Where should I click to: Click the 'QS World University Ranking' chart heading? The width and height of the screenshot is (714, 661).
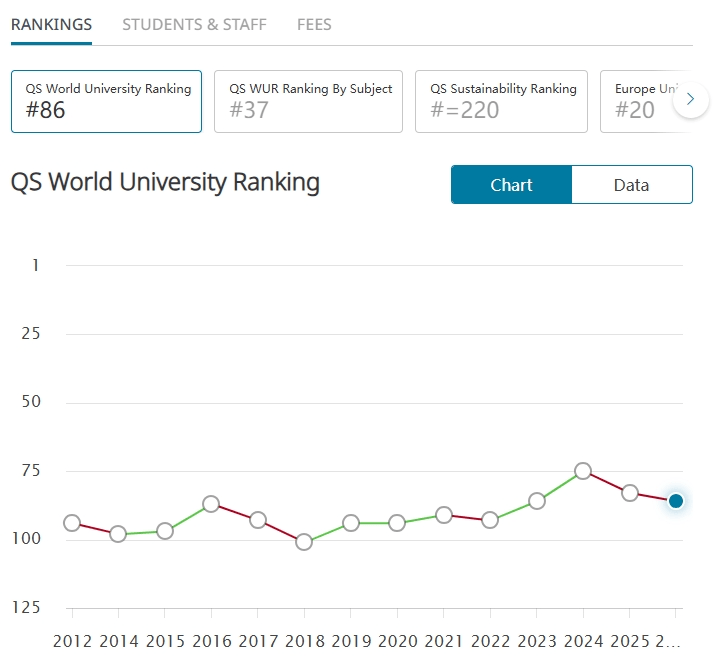tap(165, 182)
